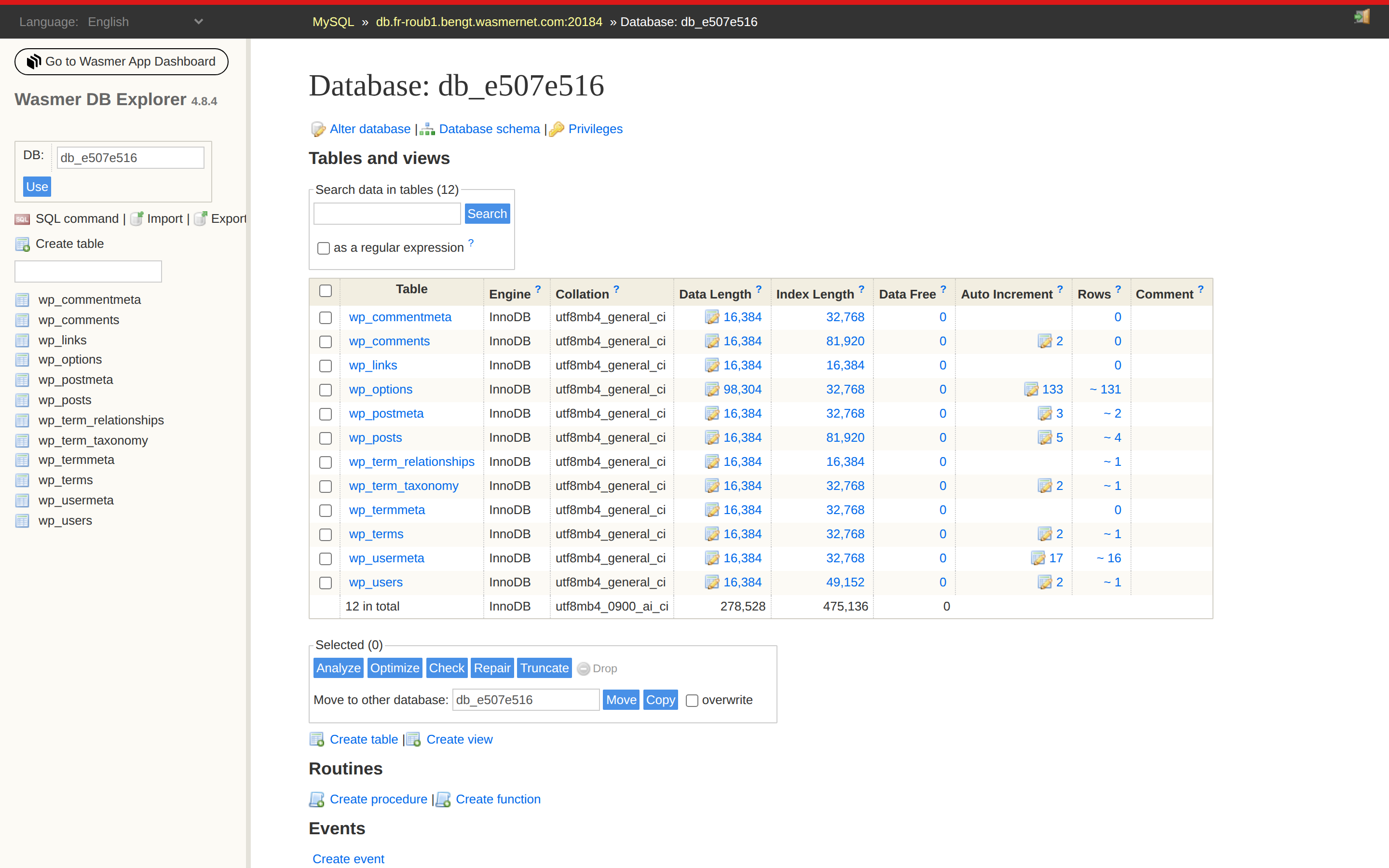This screenshot has height=868, width=1389.
Task: Toggle the overwrite checkbox
Action: tap(692, 701)
